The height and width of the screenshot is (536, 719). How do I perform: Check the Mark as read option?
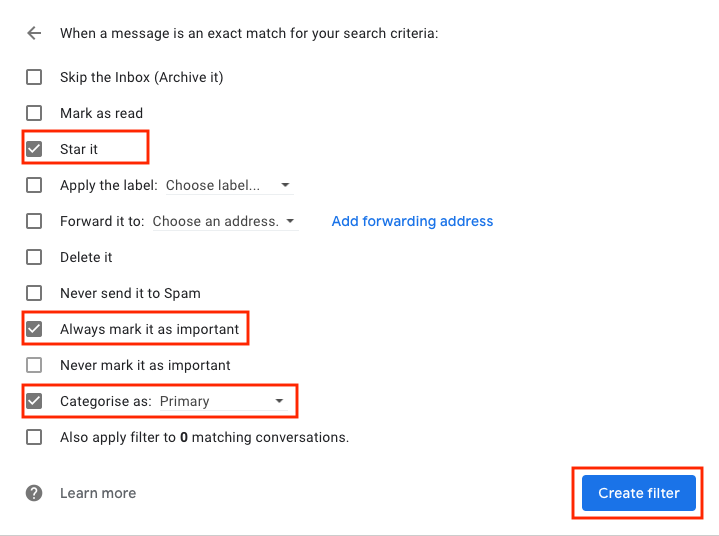[x=34, y=113]
